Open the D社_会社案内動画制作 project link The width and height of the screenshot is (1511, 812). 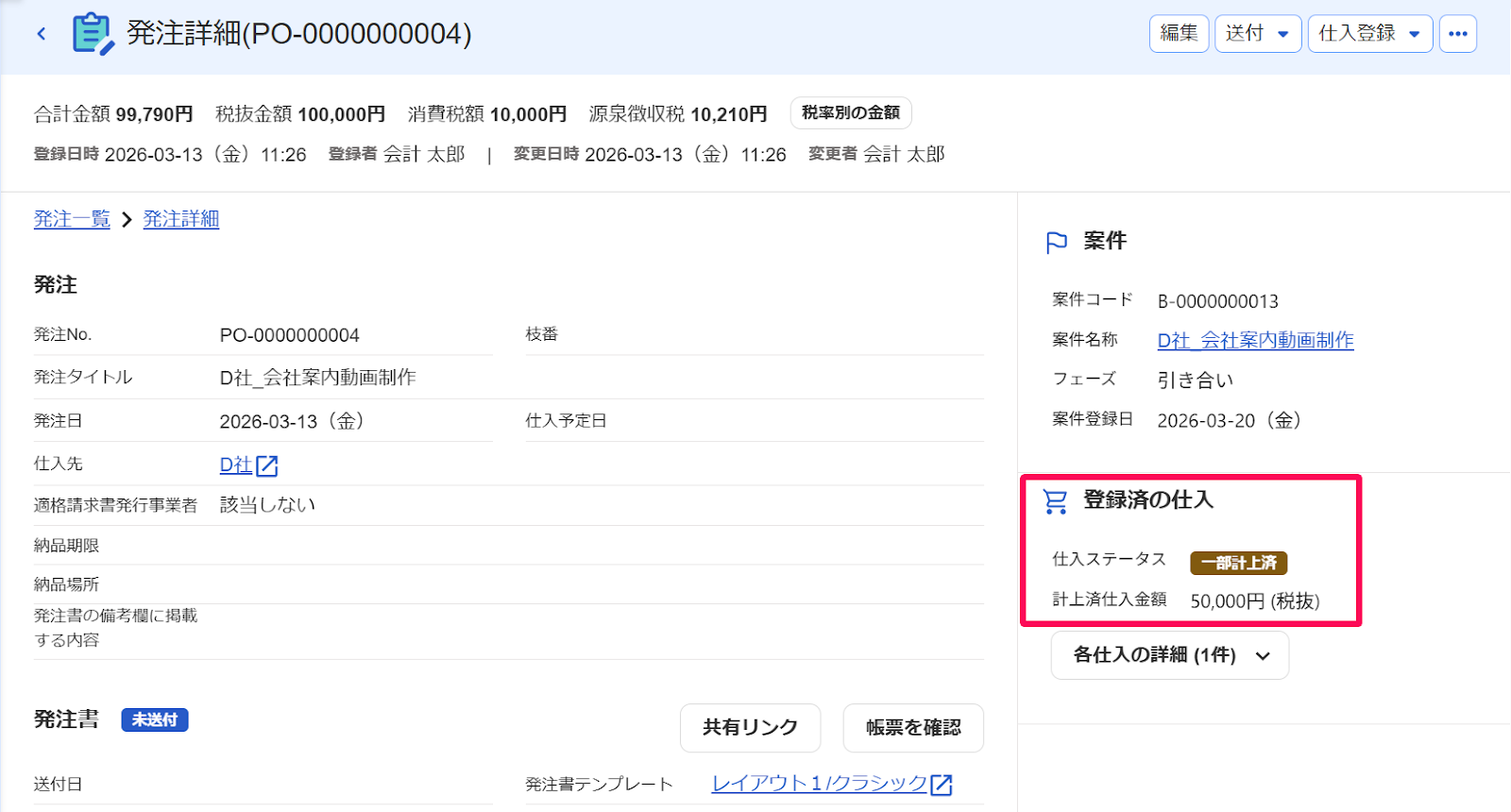tap(1256, 341)
